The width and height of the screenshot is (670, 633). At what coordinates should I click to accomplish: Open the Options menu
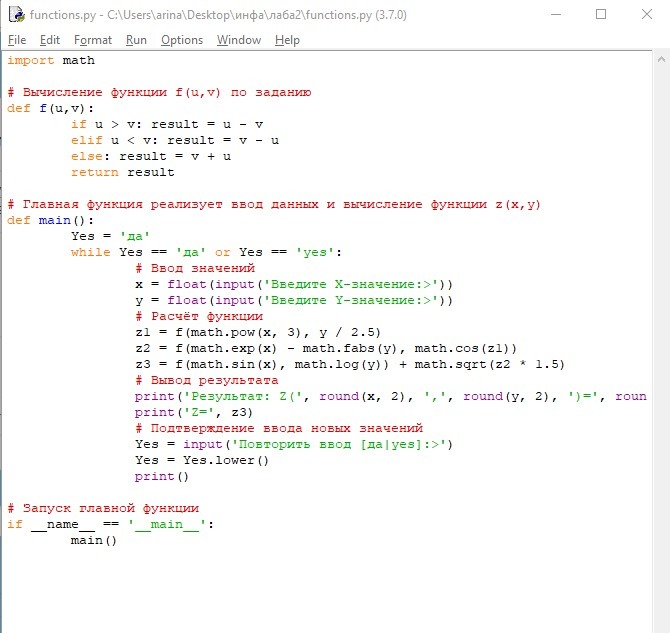(182, 40)
